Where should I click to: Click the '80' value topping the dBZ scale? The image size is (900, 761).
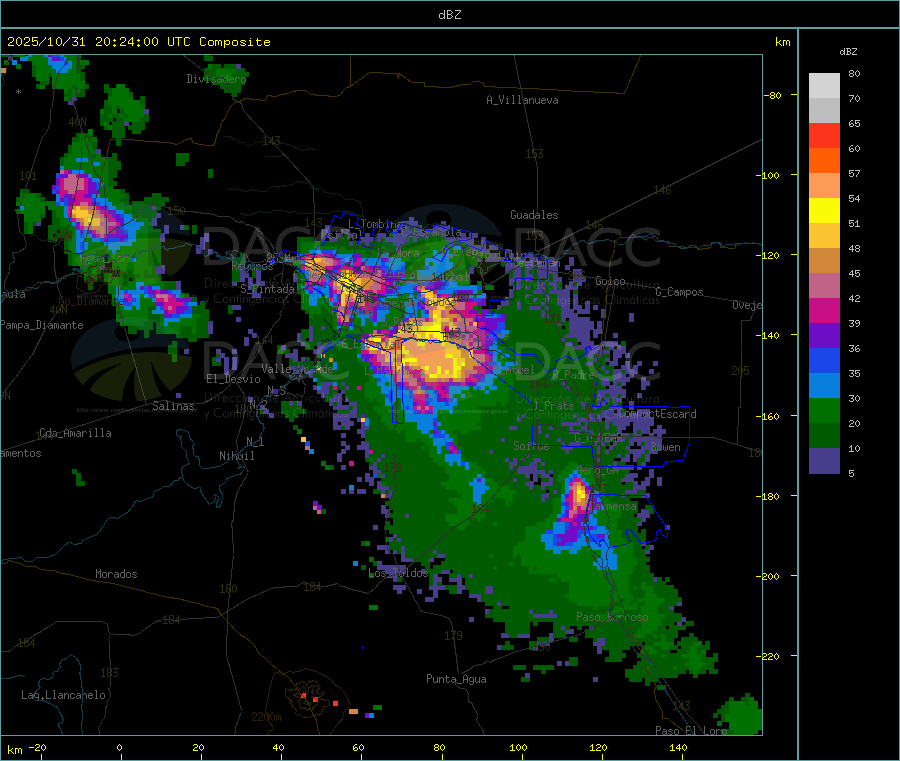[x=854, y=73]
